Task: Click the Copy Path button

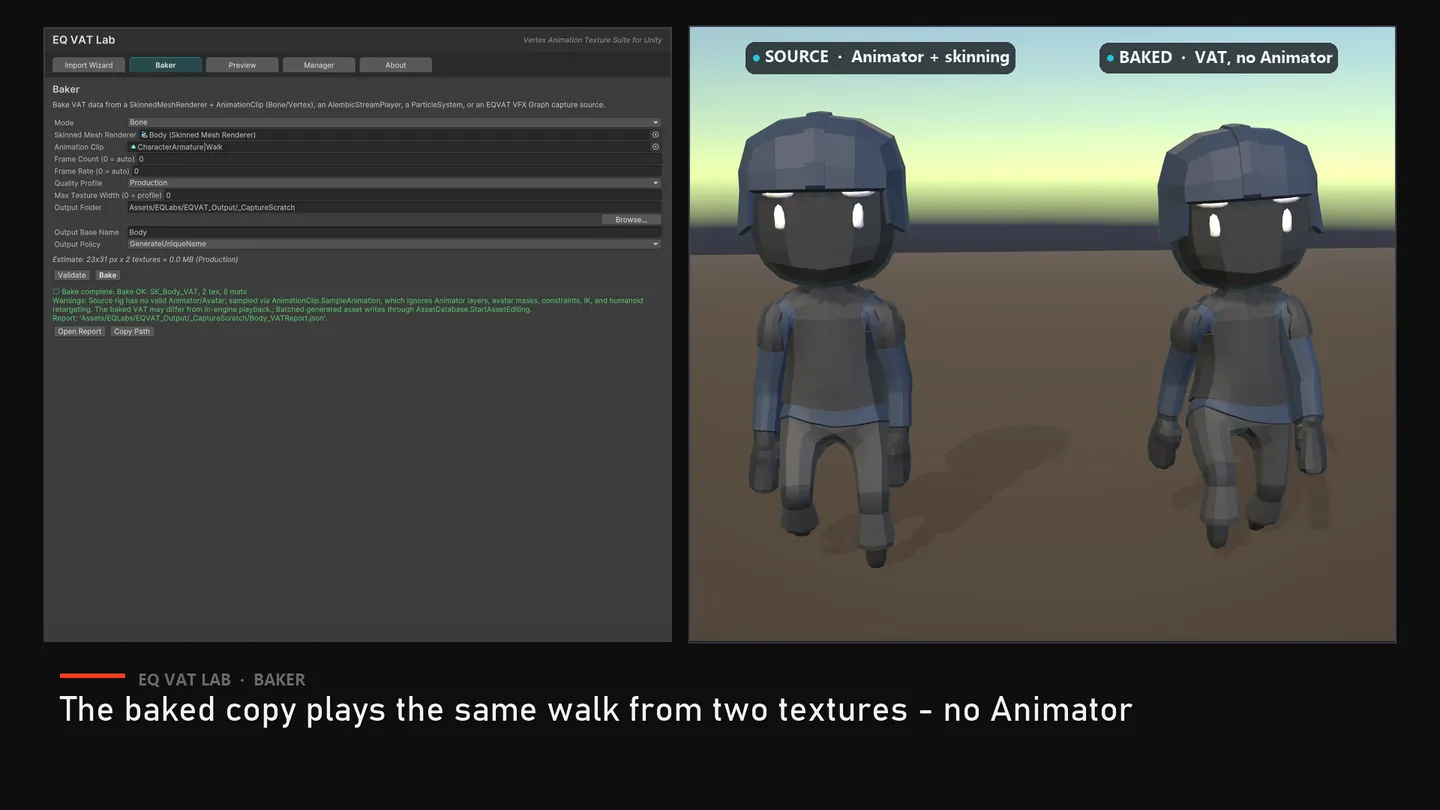Action: pos(132,332)
